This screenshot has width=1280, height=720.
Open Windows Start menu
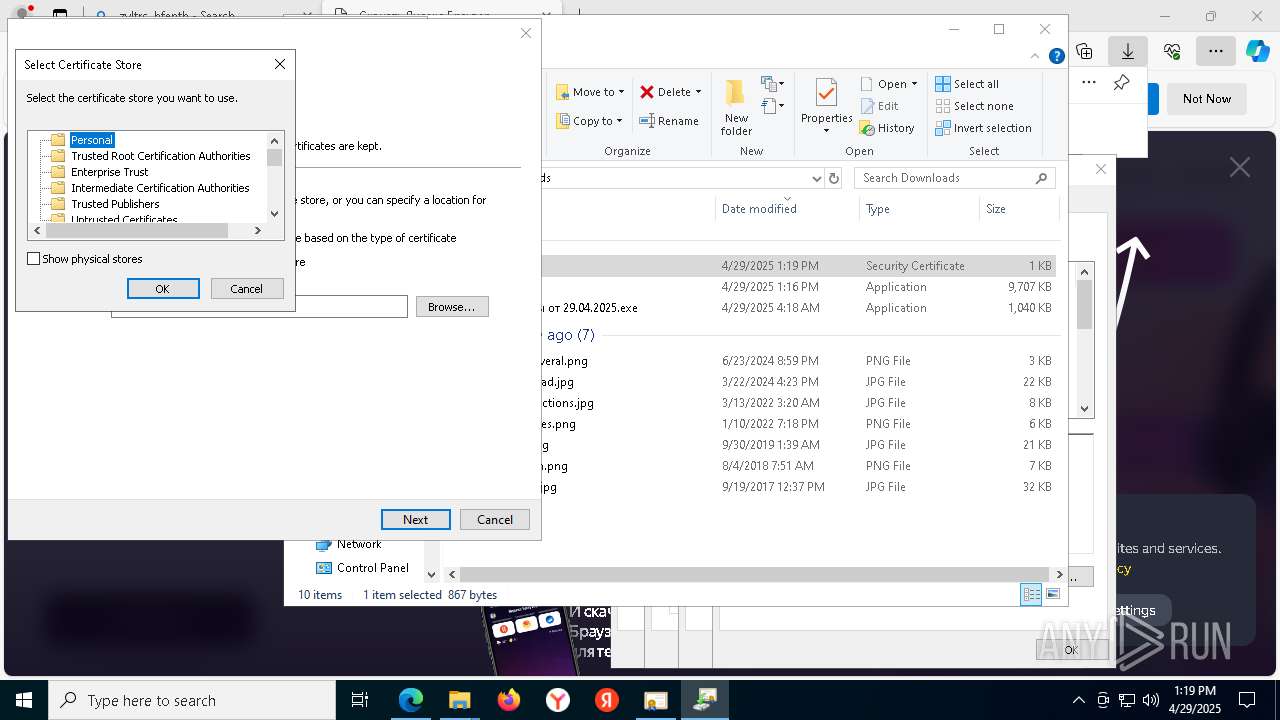click(x=24, y=700)
